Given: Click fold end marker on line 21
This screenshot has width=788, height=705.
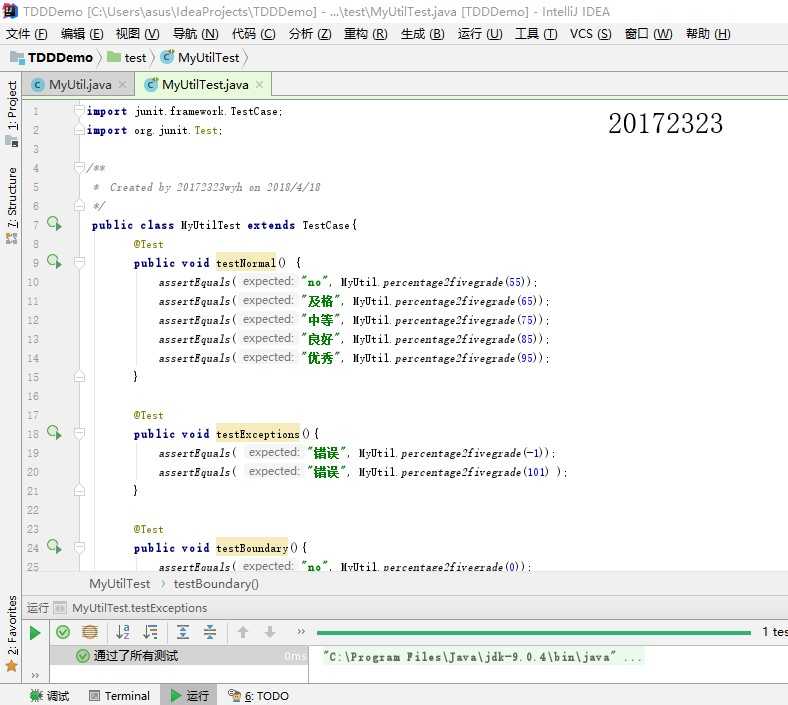Looking at the screenshot, I should (x=79, y=490).
